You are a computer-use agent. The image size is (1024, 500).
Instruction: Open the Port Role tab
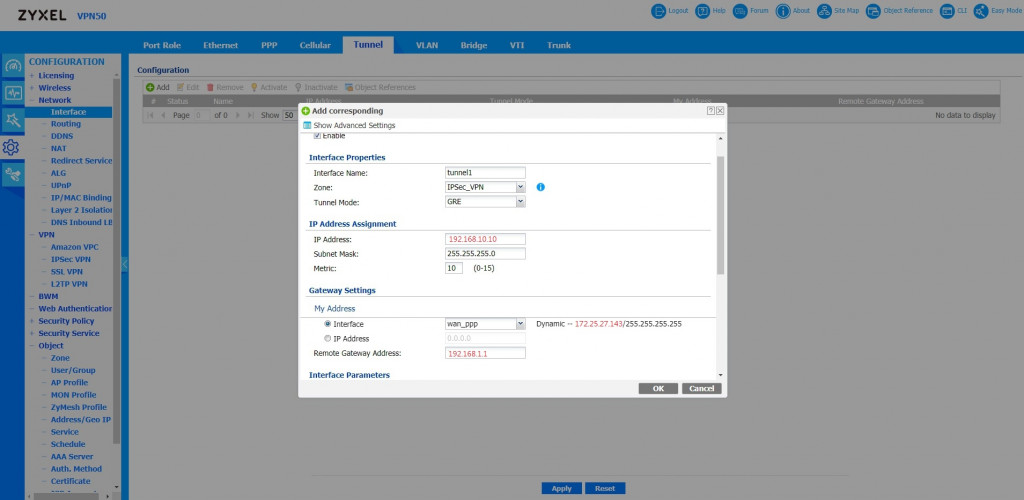click(x=162, y=45)
